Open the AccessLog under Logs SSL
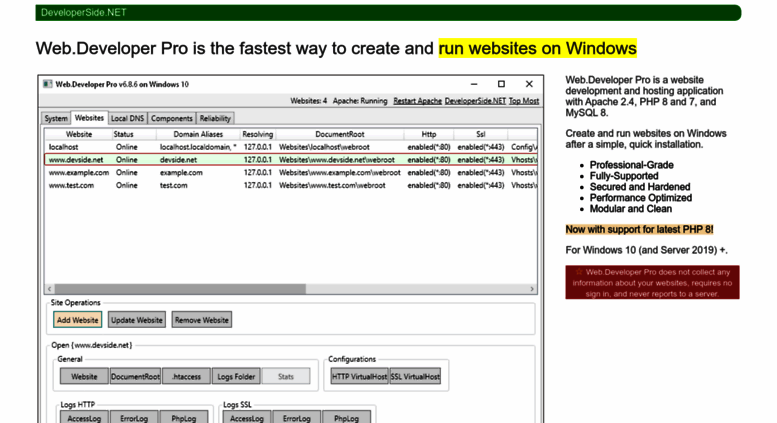This screenshot has width=777, height=423. (247, 418)
